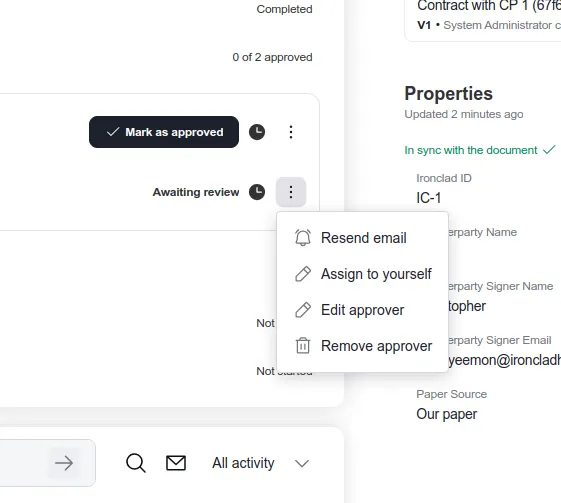Click the pencil icon beside Edit approver
The width and height of the screenshot is (561, 503).
click(303, 310)
